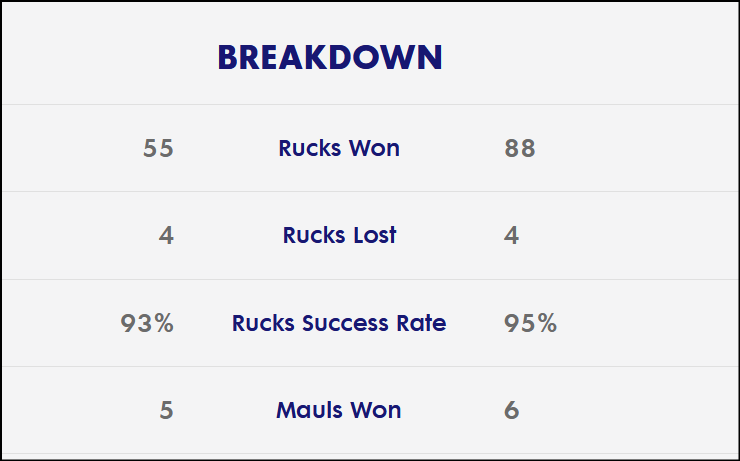740x461 pixels.
Task: Click the right Rucks Lost value 4
Action: [512, 235]
